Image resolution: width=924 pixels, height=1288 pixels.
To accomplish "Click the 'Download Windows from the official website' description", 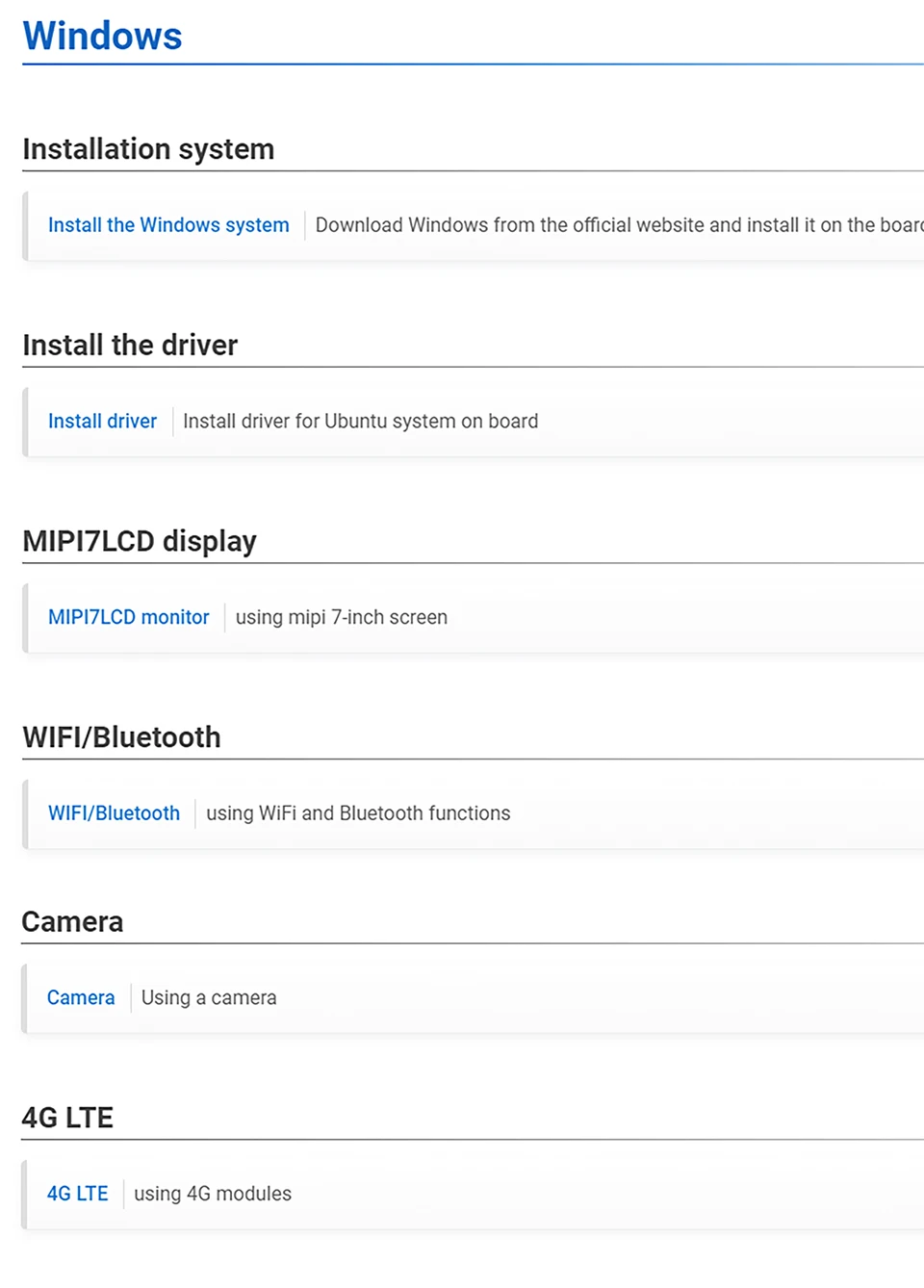I will click(616, 225).
